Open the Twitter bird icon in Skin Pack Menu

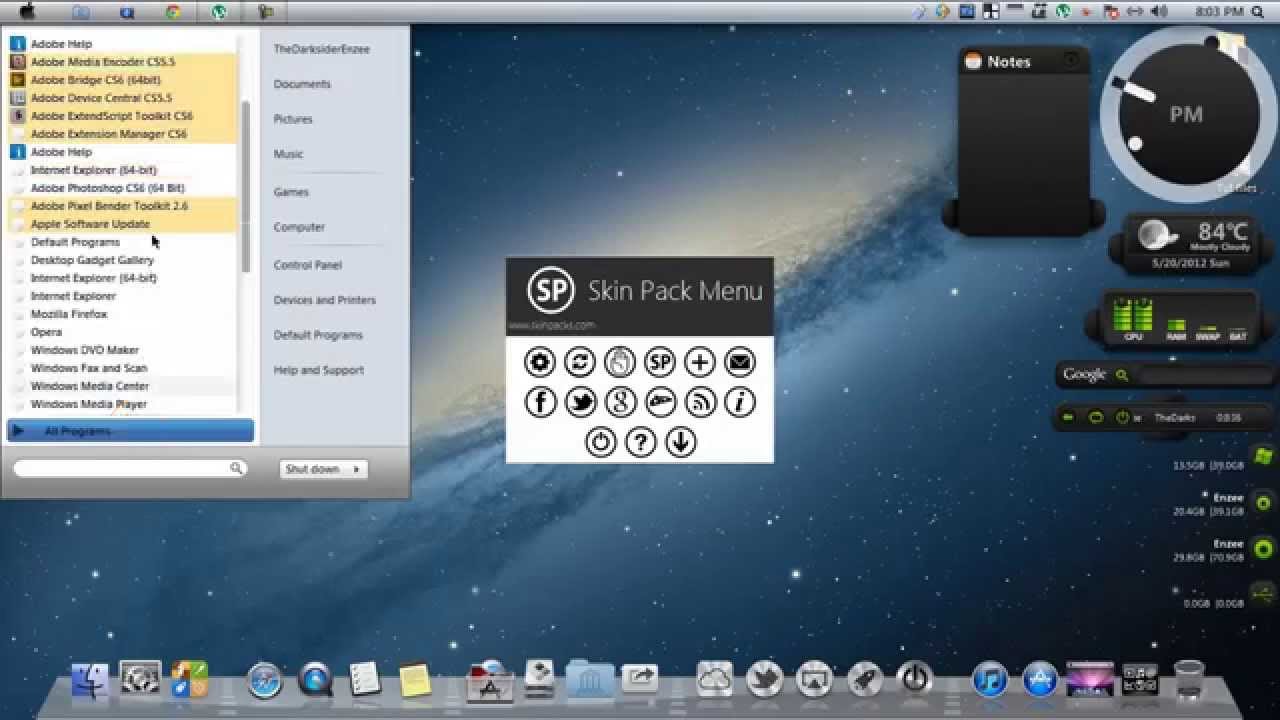[x=580, y=402]
